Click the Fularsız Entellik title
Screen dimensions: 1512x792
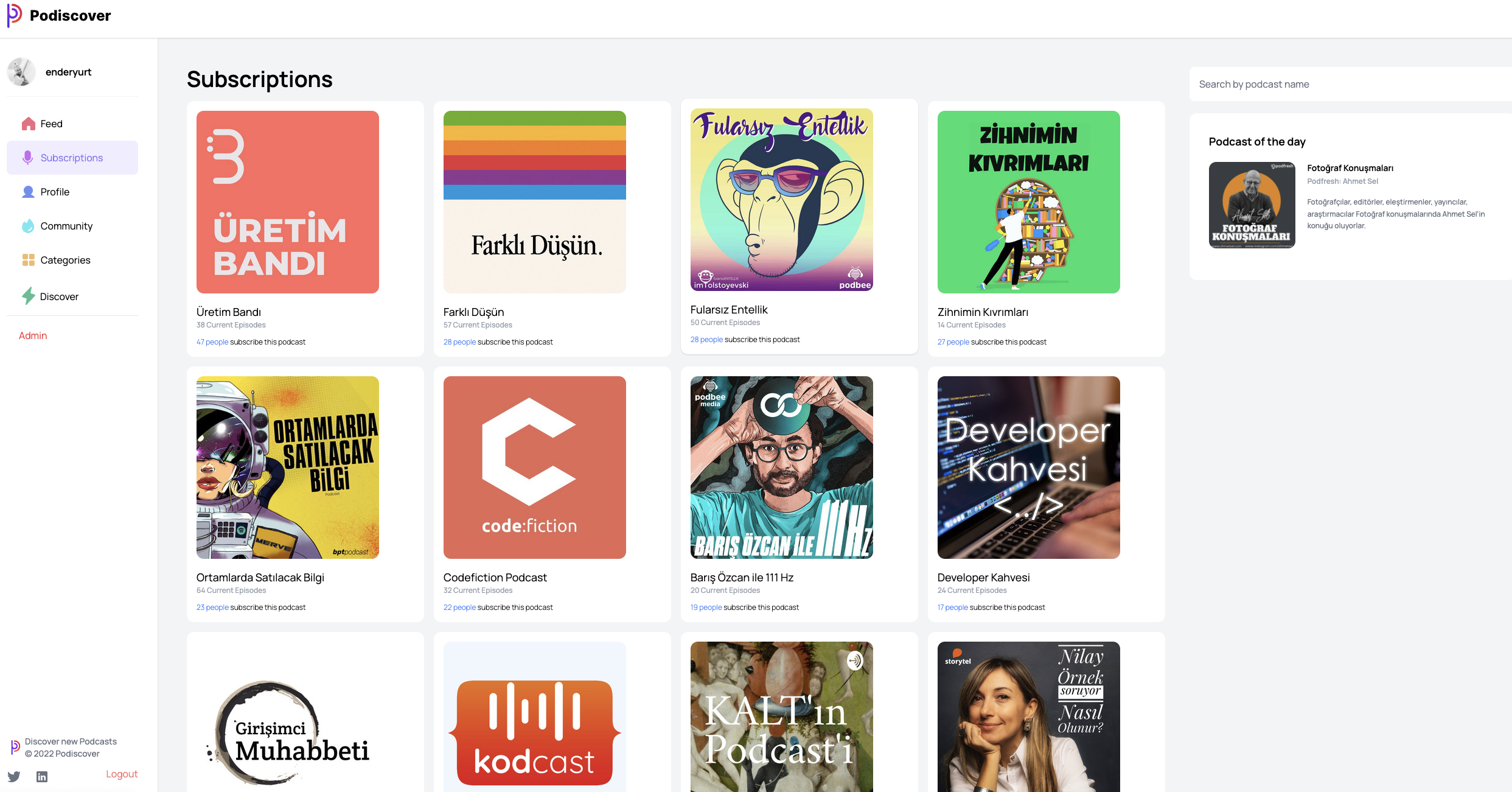729,309
